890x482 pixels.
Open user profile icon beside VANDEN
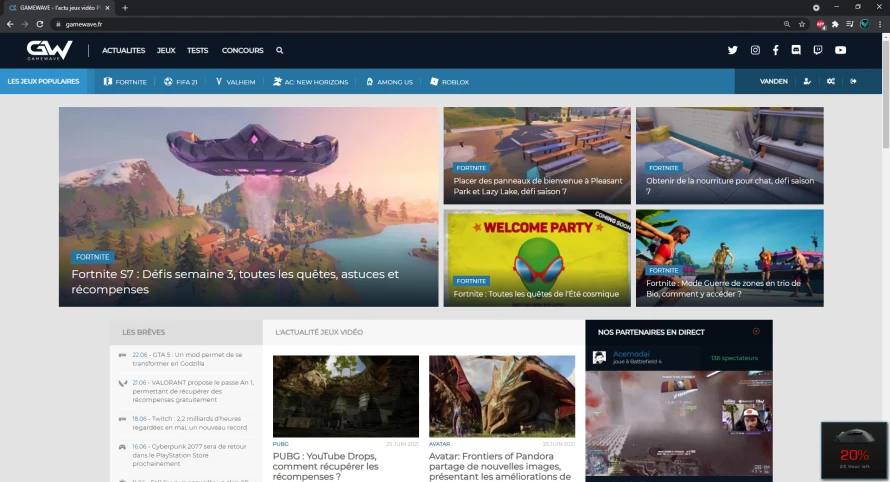click(x=807, y=81)
